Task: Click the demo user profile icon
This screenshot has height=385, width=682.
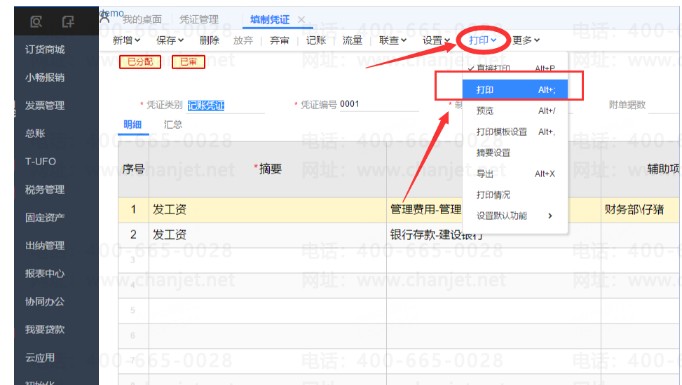Action: (104, 17)
